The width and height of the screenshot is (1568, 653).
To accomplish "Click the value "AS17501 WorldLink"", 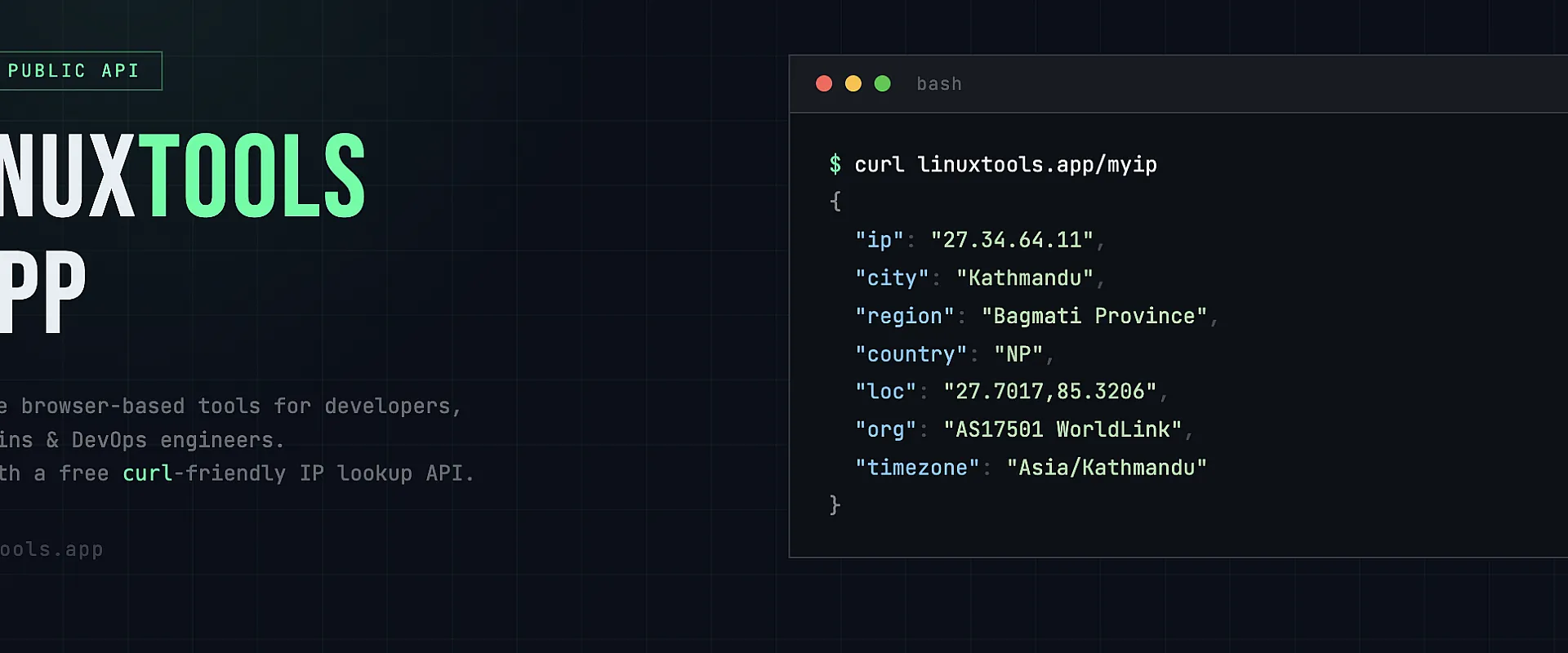I will 1062,430.
